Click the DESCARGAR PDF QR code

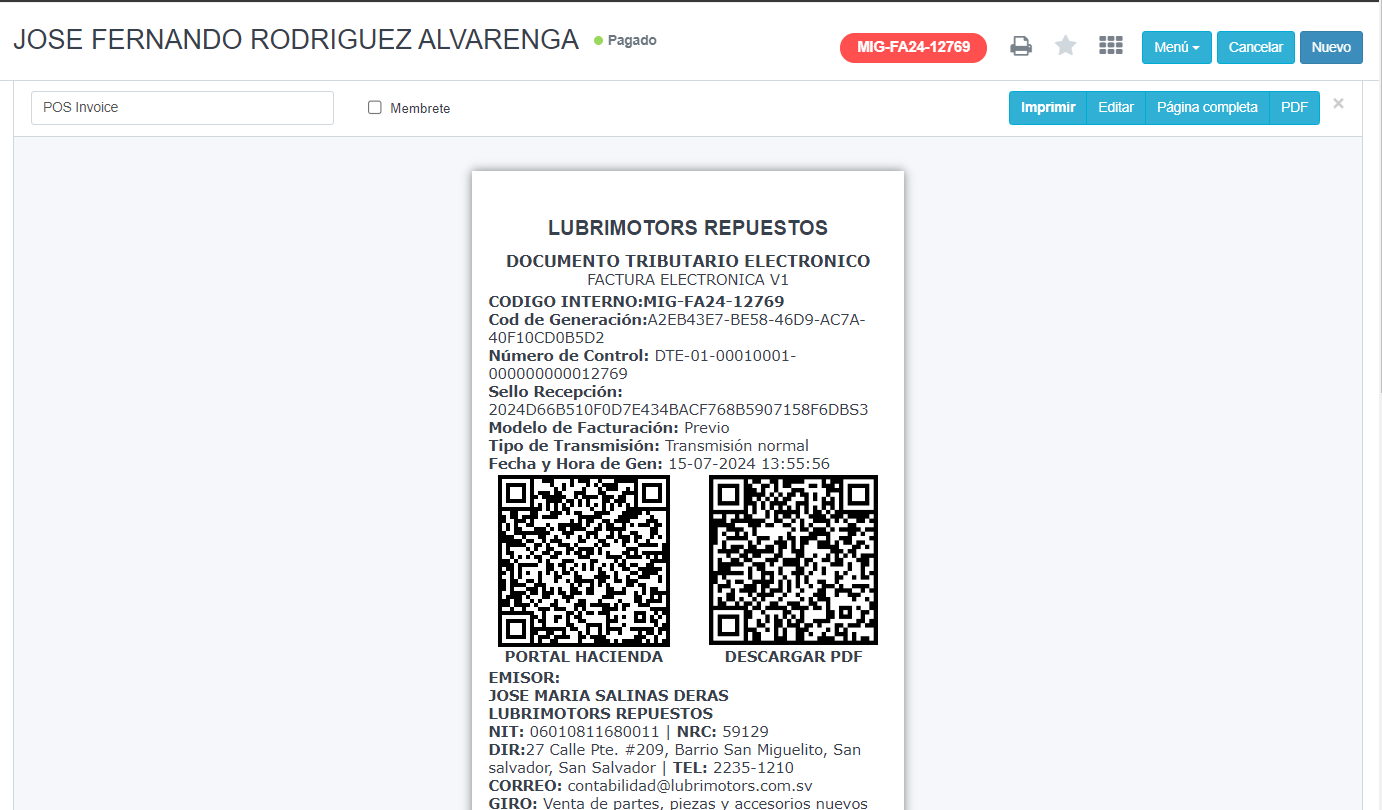tap(793, 561)
